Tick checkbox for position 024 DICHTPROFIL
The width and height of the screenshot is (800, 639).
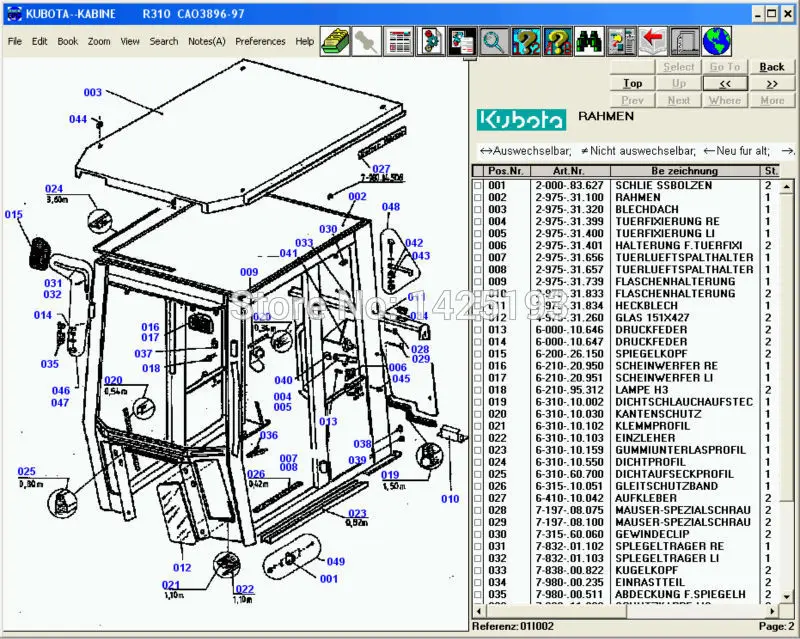point(478,462)
